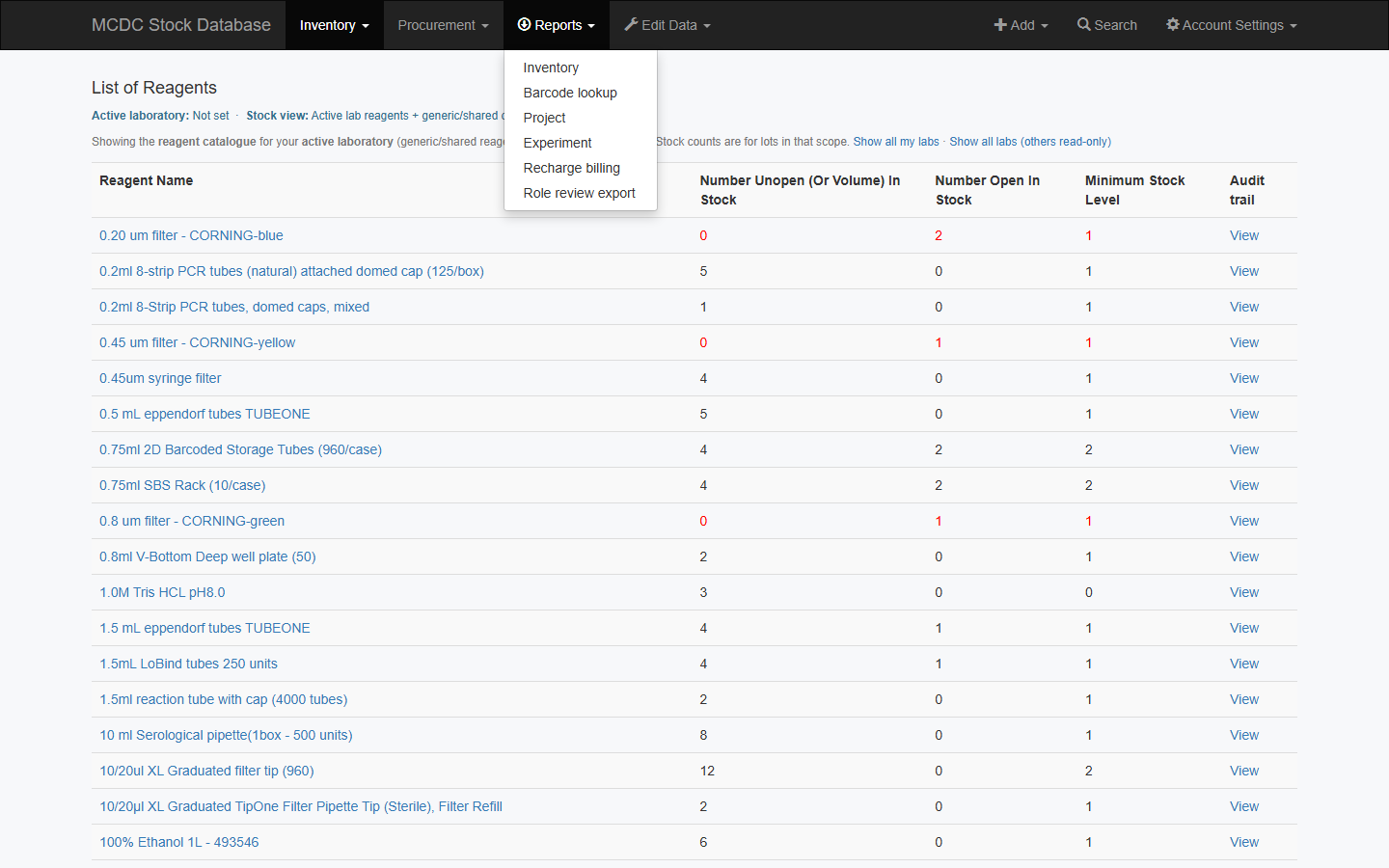Open 0.2ml 8-strip PCR tubes (natural) reagent
Screen dimensions: 1389x868
291,271
